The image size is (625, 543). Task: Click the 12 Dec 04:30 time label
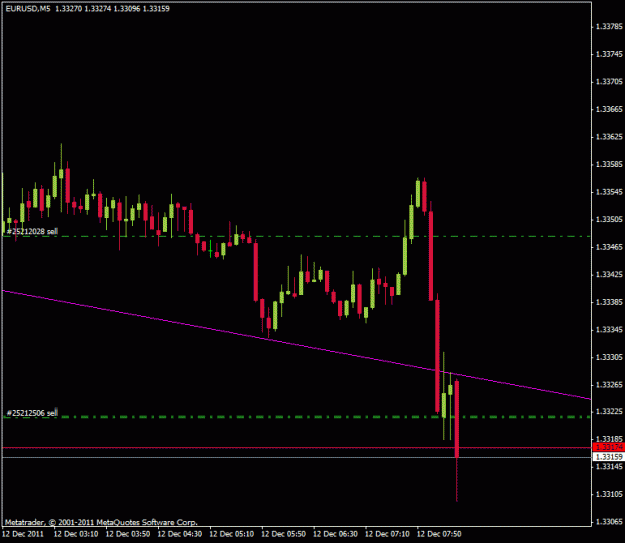[x=180, y=534]
